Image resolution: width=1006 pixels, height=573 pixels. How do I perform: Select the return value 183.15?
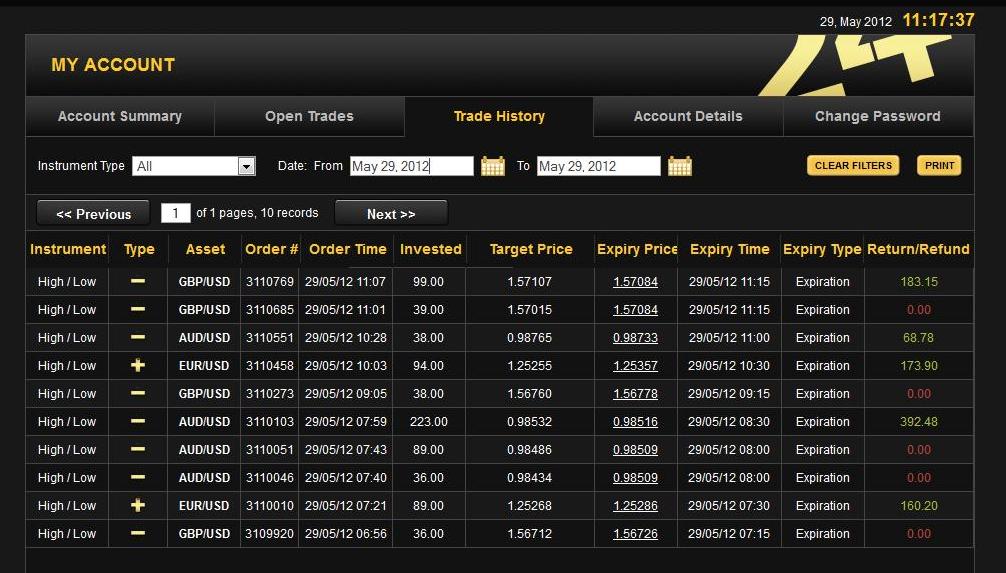click(919, 282)
